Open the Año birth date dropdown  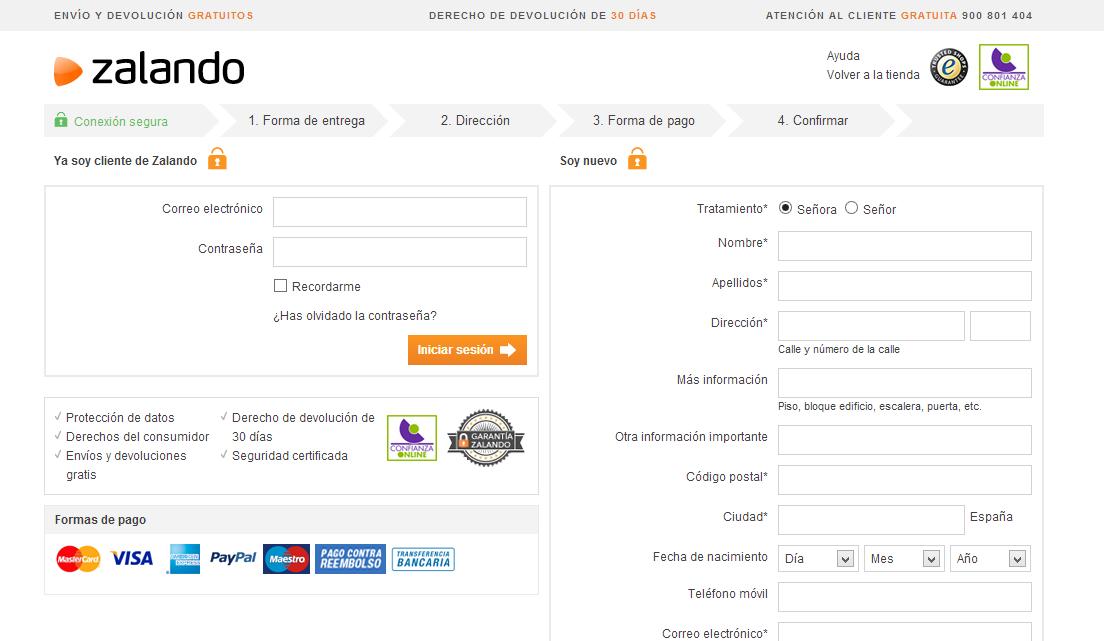989,559
